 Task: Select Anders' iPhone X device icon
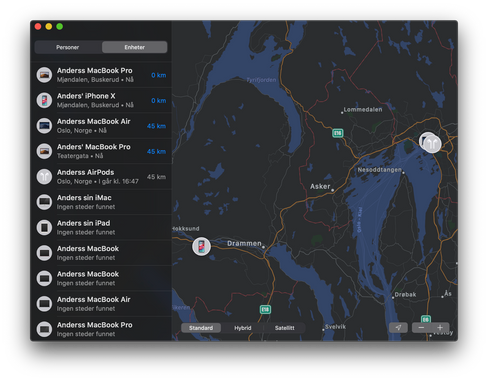click(x=44, y=100)
